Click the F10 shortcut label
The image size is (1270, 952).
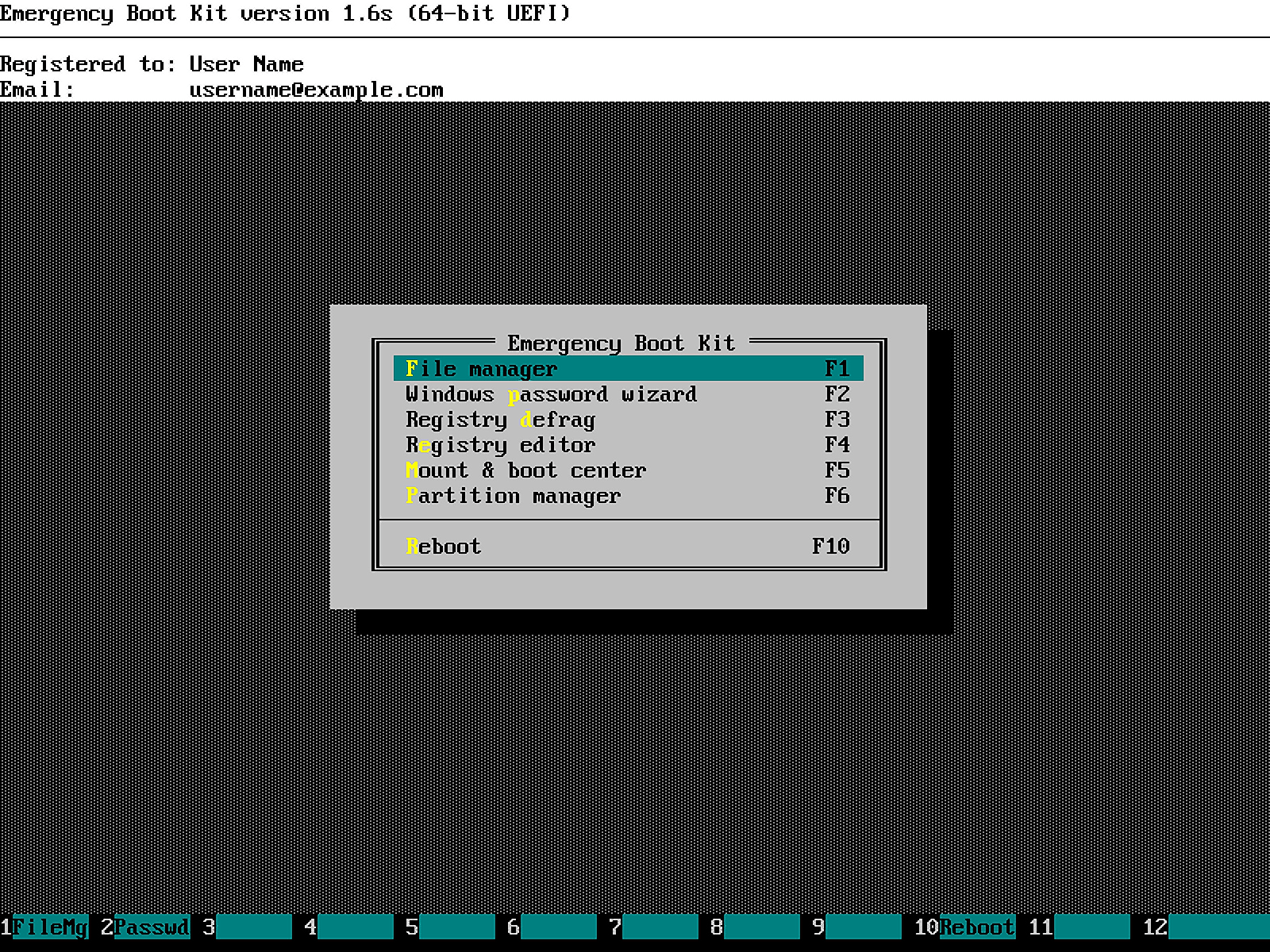tap(831, 546)
